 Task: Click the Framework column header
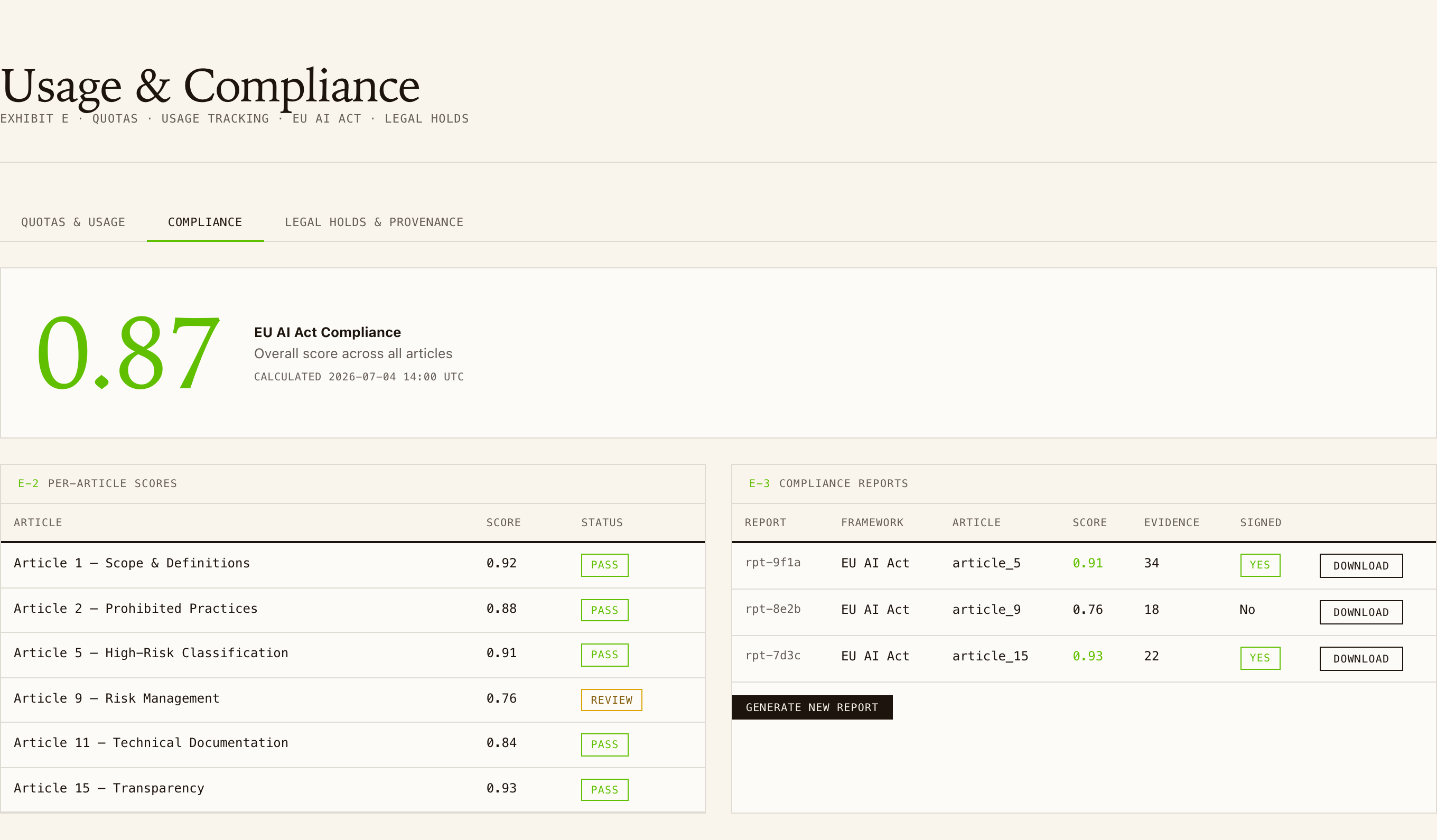click(872, 522)
